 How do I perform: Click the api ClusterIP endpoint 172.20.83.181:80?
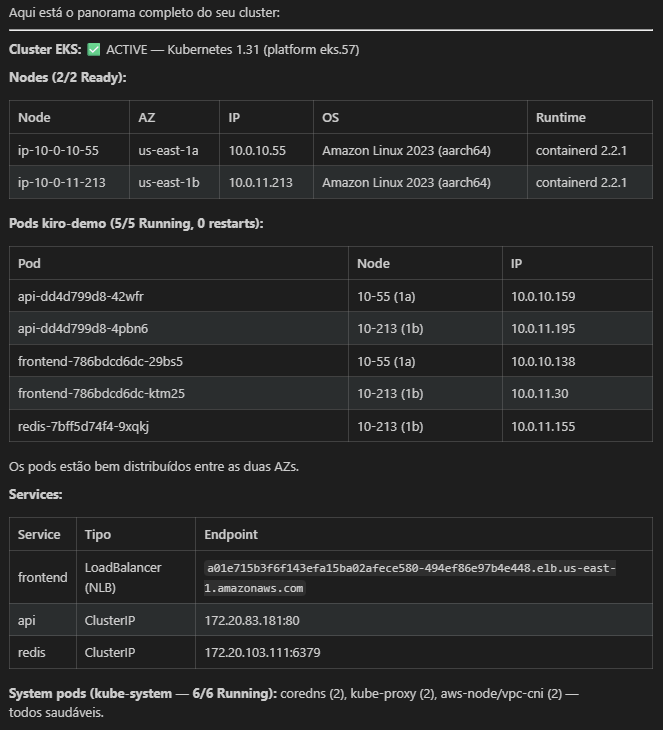(x=252, y=621)
